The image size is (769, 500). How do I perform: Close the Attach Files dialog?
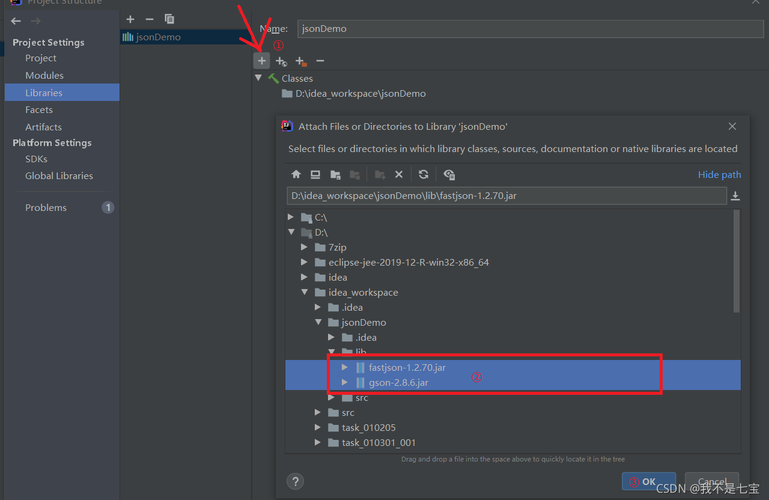[x=732, y=126]
